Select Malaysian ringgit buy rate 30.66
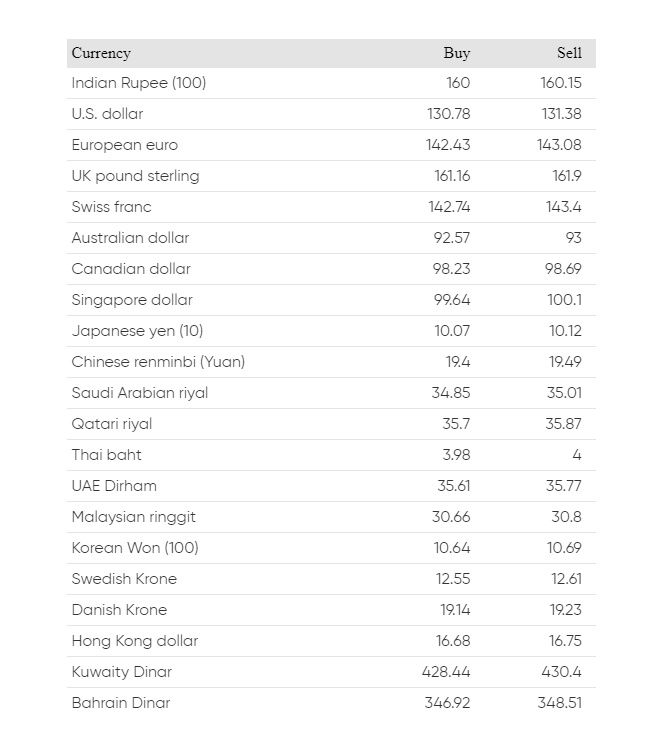Image resolution: width=657 pixels, height=743 pixels. [x=451, y=517]
